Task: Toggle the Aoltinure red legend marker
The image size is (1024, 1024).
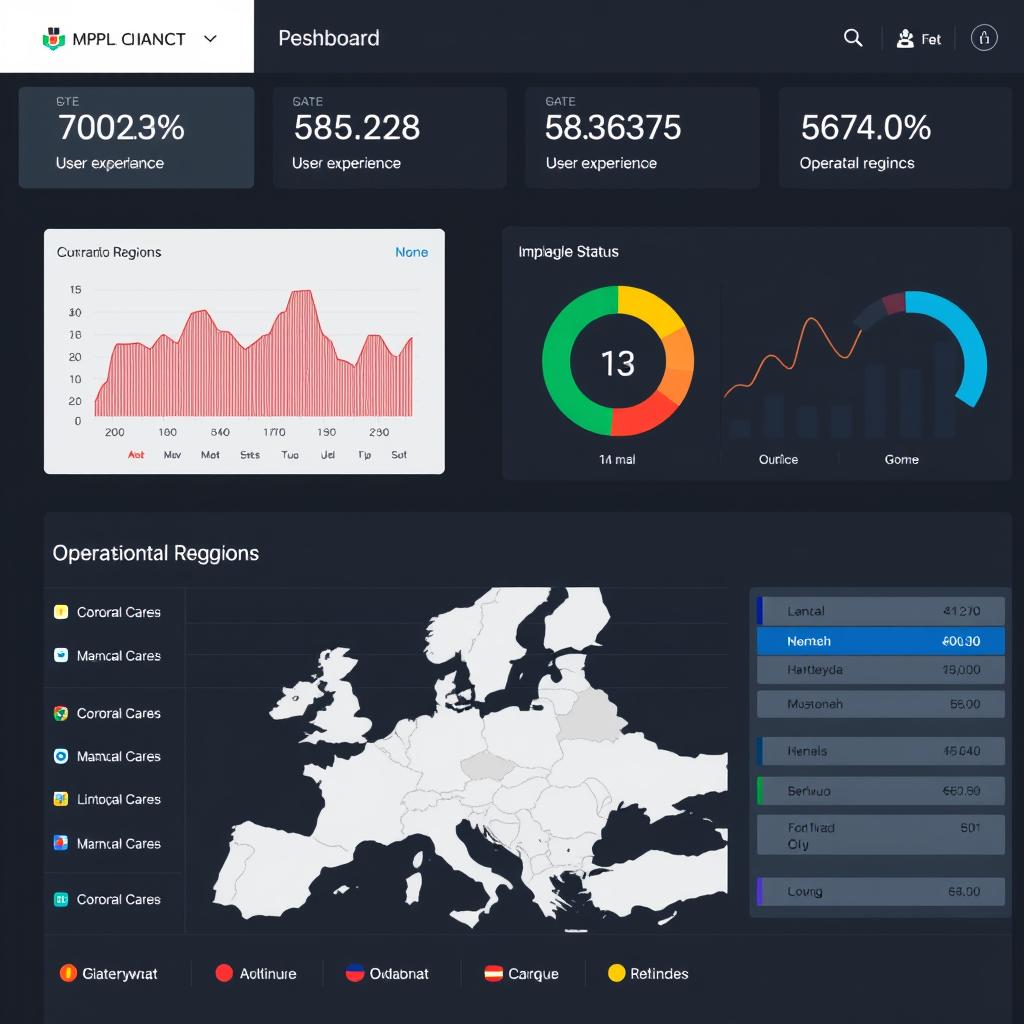Action: pos(222,972)
